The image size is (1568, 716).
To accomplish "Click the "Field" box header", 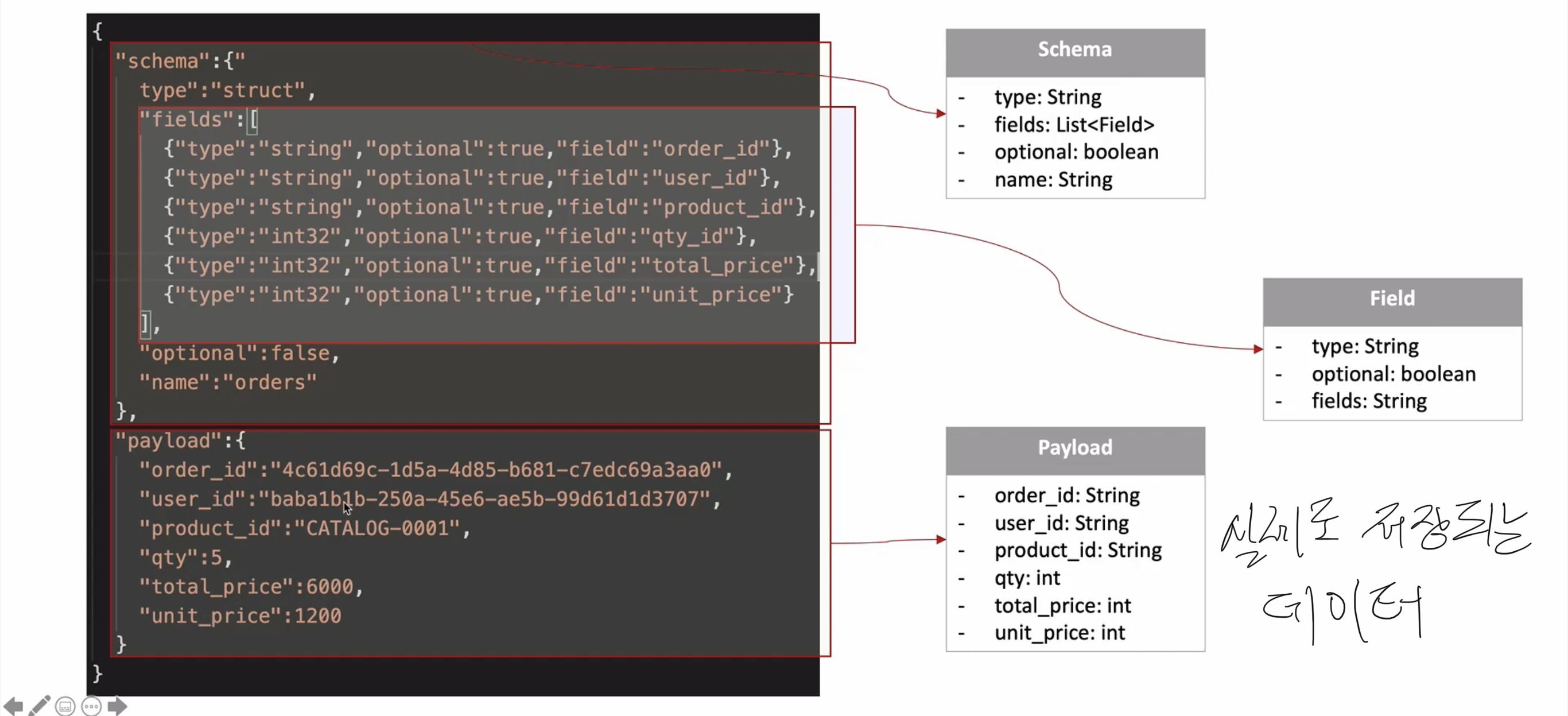I will click(1392, 301).
